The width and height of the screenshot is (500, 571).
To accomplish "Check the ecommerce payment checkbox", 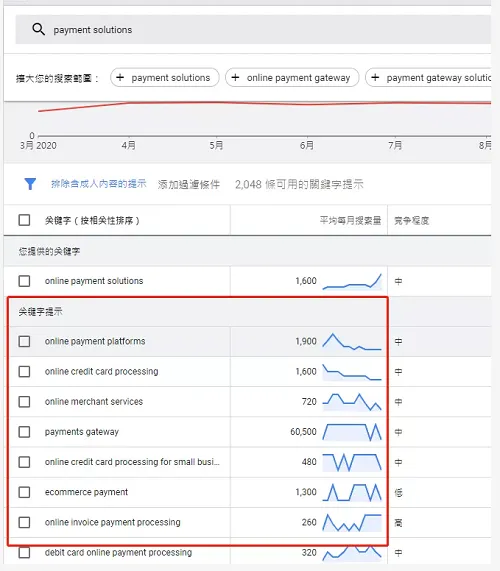I will 24,492.
